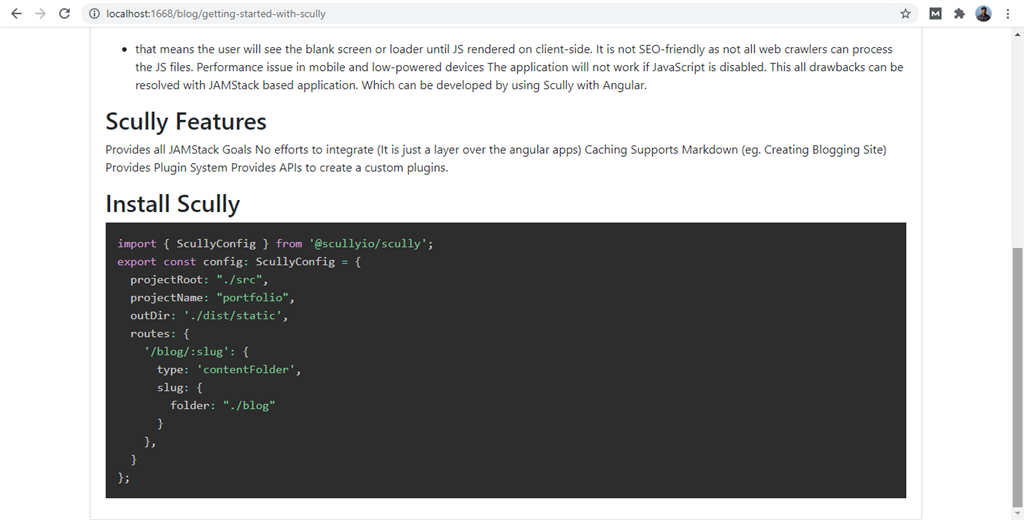Click the projectName "portfolio" code line
1024x520 pixels.
(212, 297)
